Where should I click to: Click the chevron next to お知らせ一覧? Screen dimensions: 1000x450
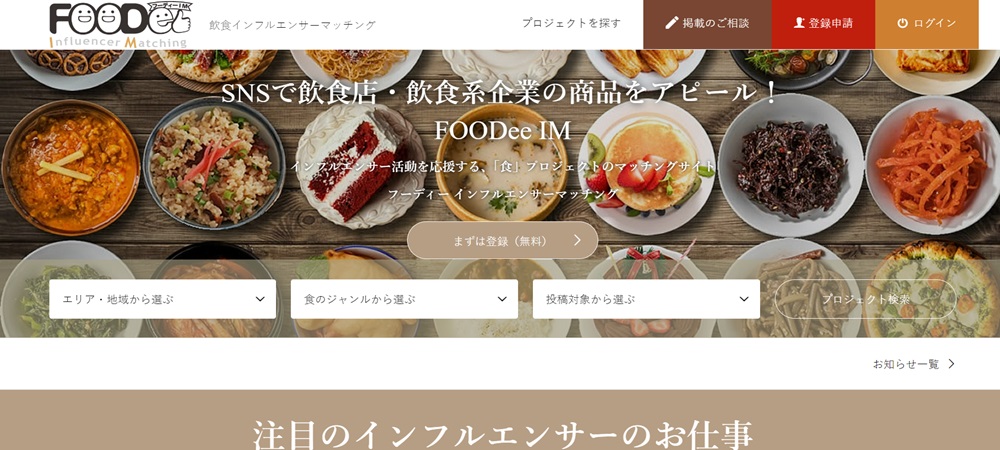pyautogui.click(x=952, y=364)
